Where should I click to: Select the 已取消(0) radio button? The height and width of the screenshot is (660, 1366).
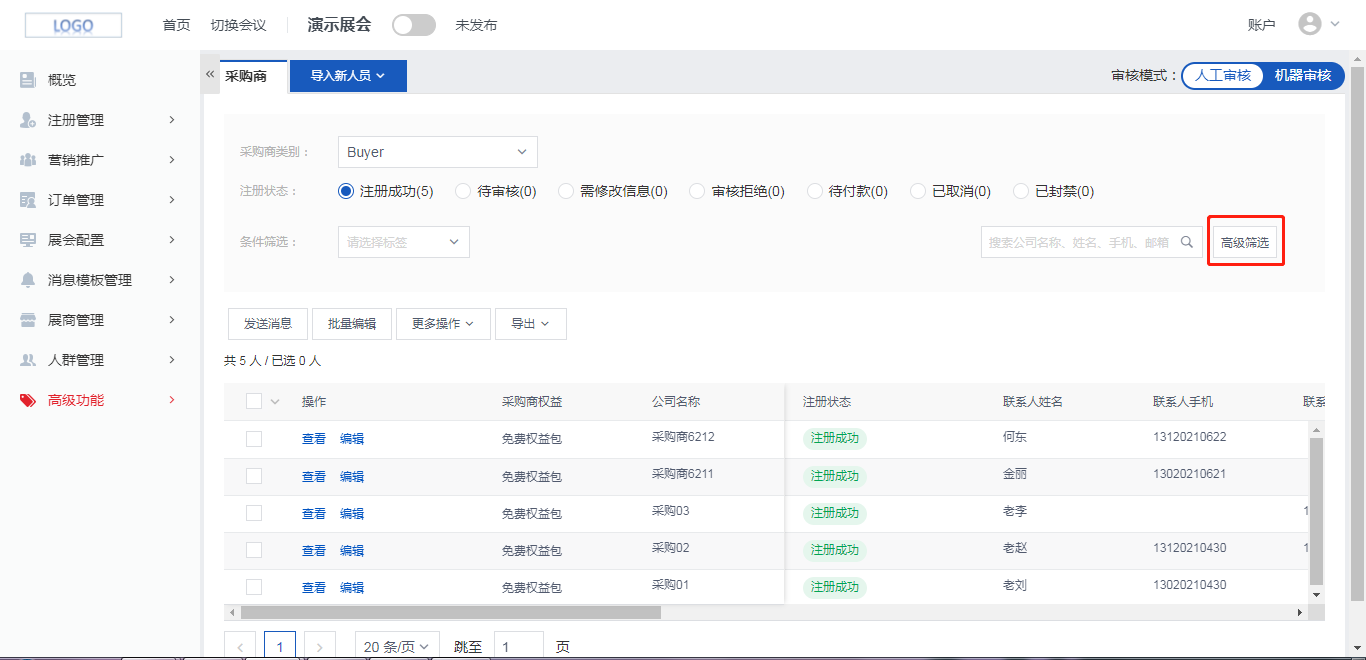tap(918, 191)
